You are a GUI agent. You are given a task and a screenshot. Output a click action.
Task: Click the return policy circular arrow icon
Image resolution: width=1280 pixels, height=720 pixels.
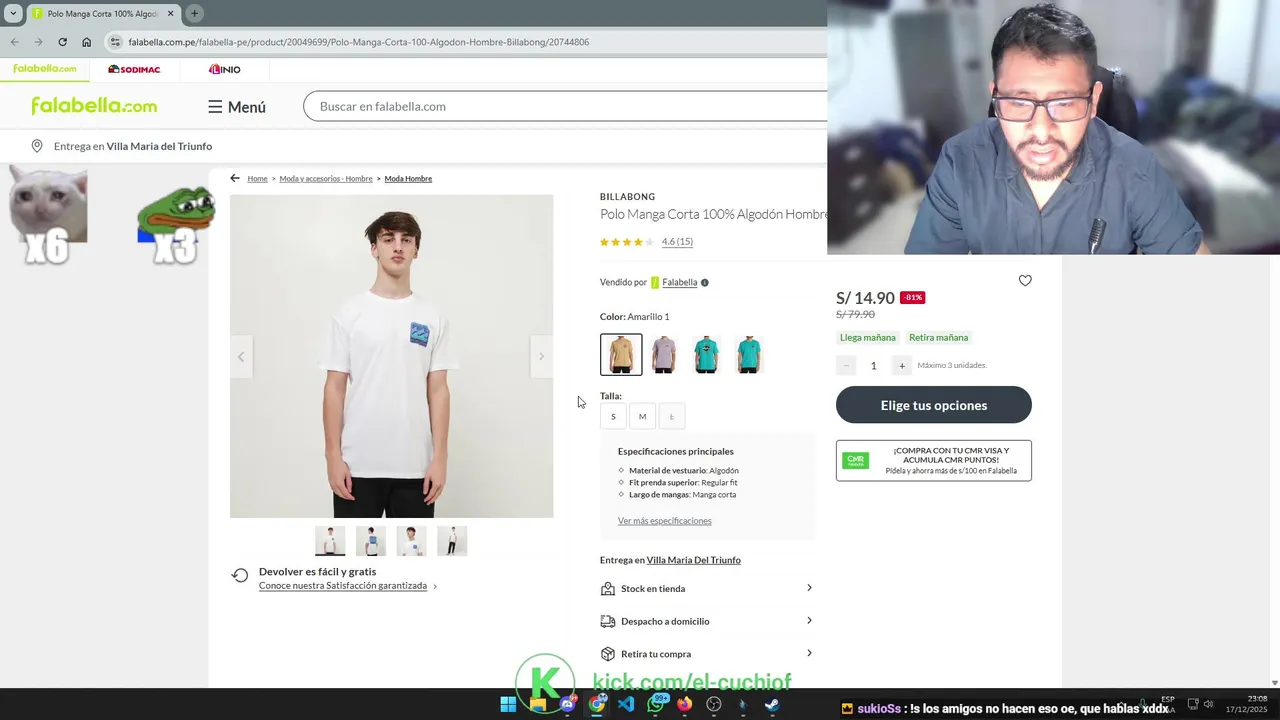pyautogui.click(x=240, y=575)
